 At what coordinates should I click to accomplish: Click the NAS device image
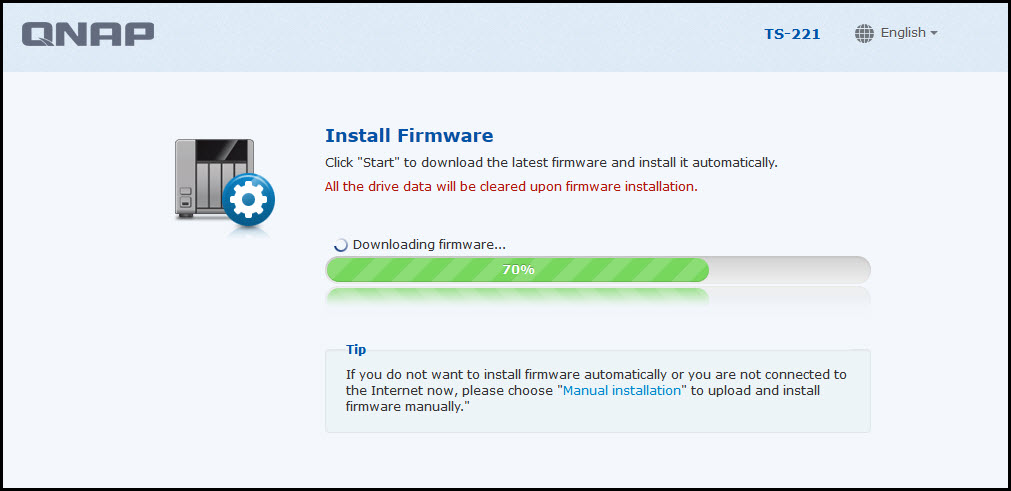tap(215, 180)
